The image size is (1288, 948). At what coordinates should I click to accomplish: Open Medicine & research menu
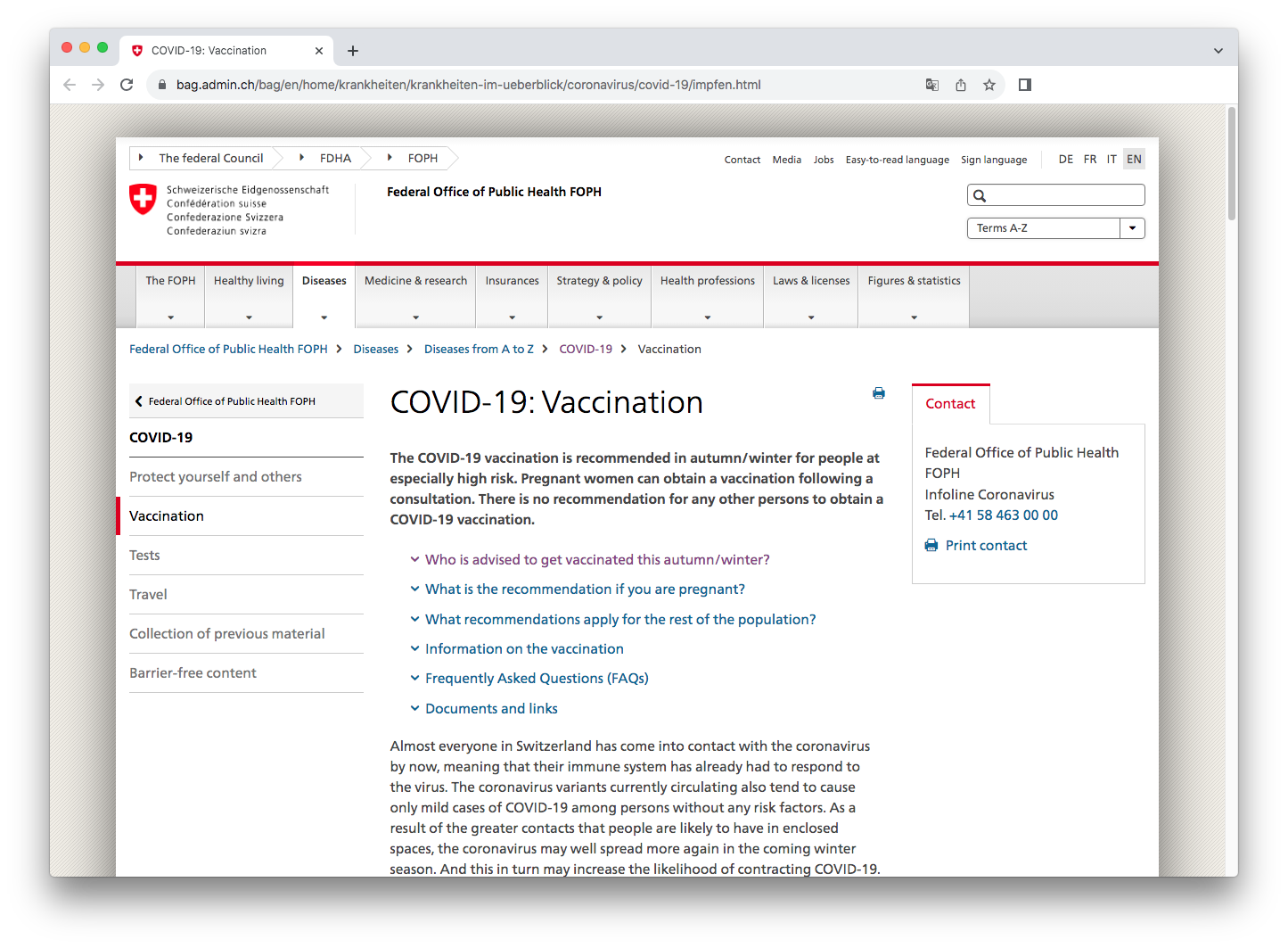(415, 296)
